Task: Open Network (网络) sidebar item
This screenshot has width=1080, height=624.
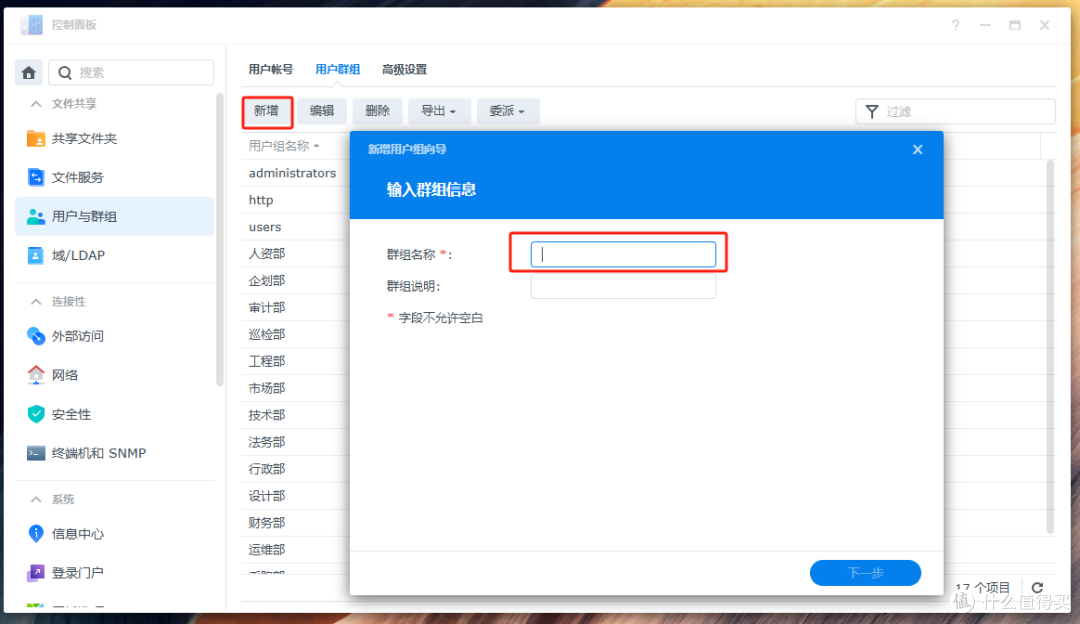Action: click(x=114, y=375)
